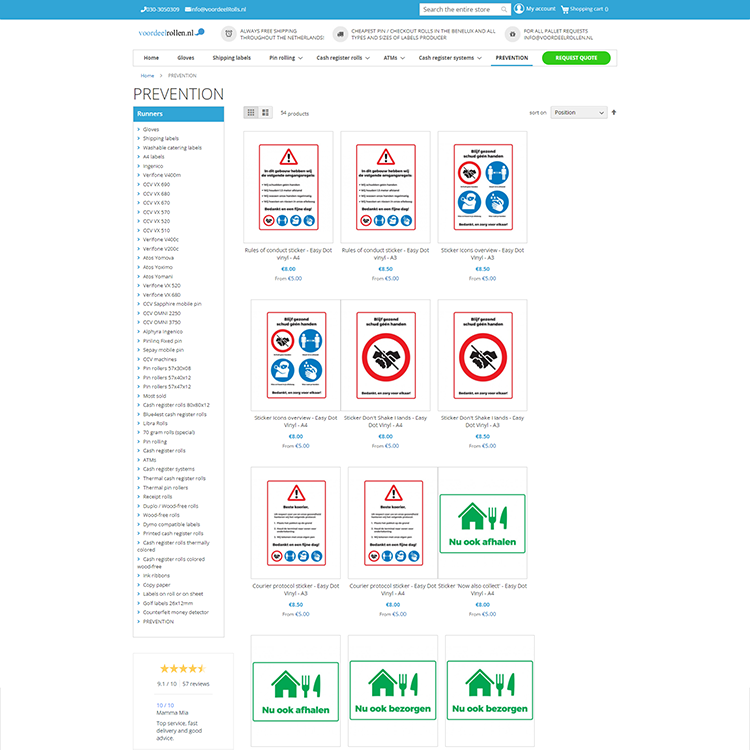Go to Shipping labels menu item
Image resolution: width=750 pixels, height=750 pixels.
pyautogui.click(x=231, y=58)
